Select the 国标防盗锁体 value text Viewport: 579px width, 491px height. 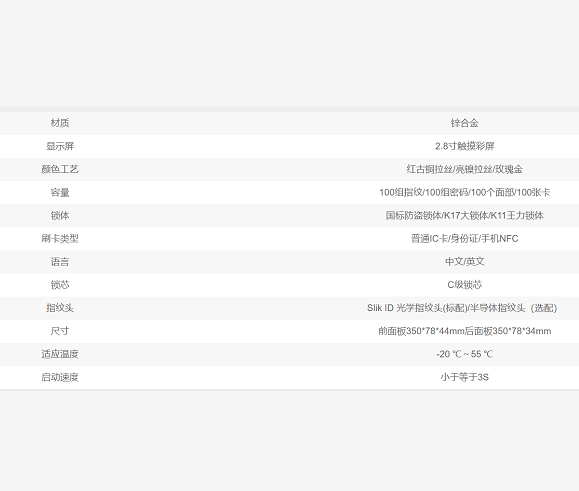point(414,215)
